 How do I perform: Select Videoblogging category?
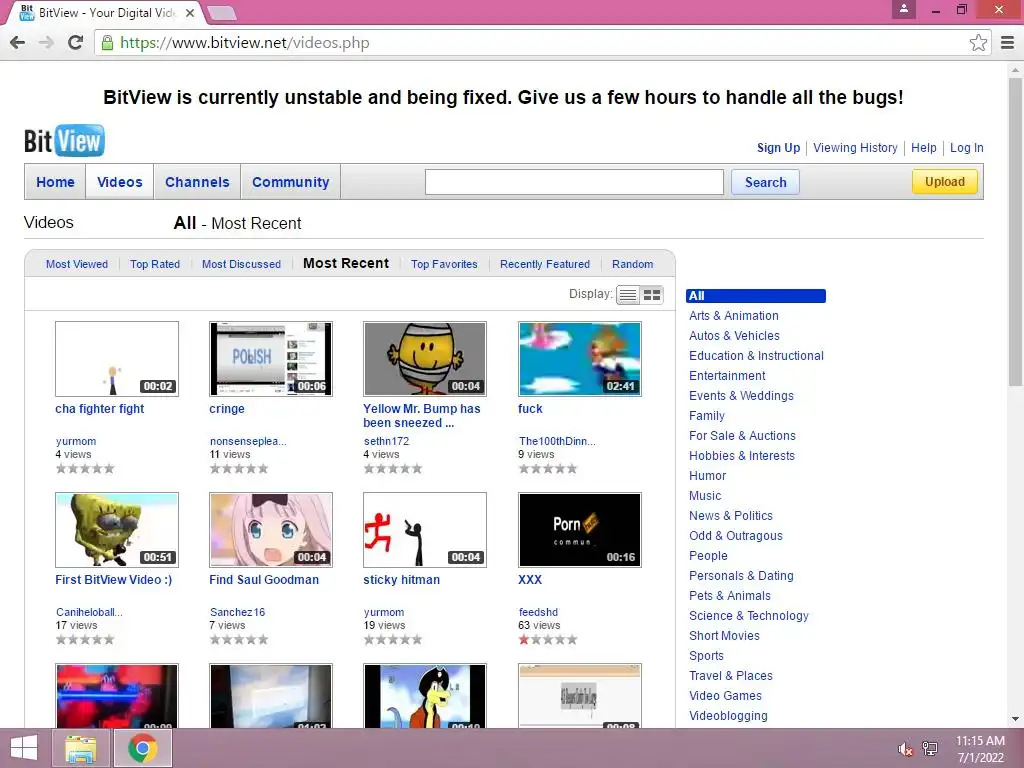point(728,716)
